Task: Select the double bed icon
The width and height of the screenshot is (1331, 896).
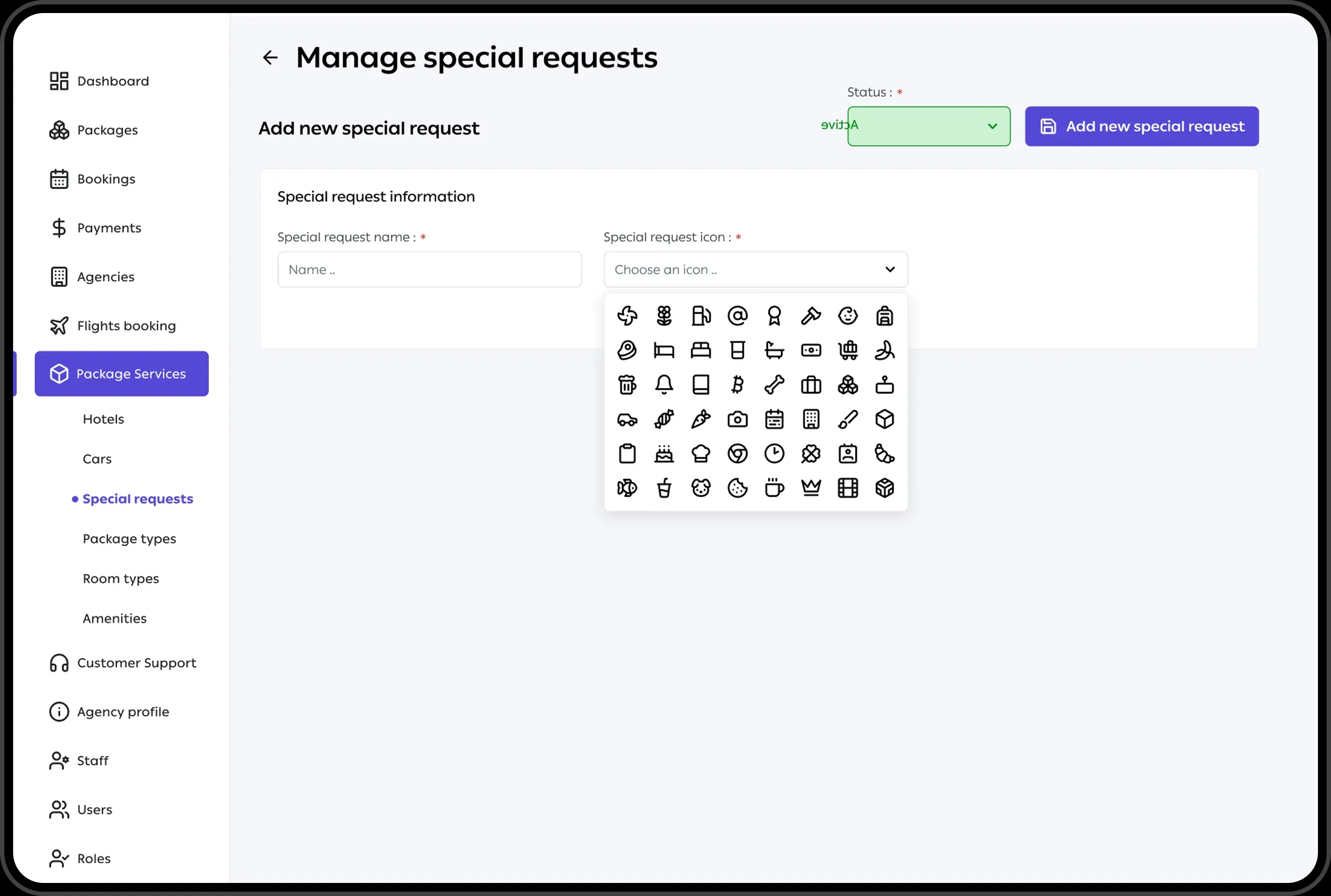Action: [701, 350]
